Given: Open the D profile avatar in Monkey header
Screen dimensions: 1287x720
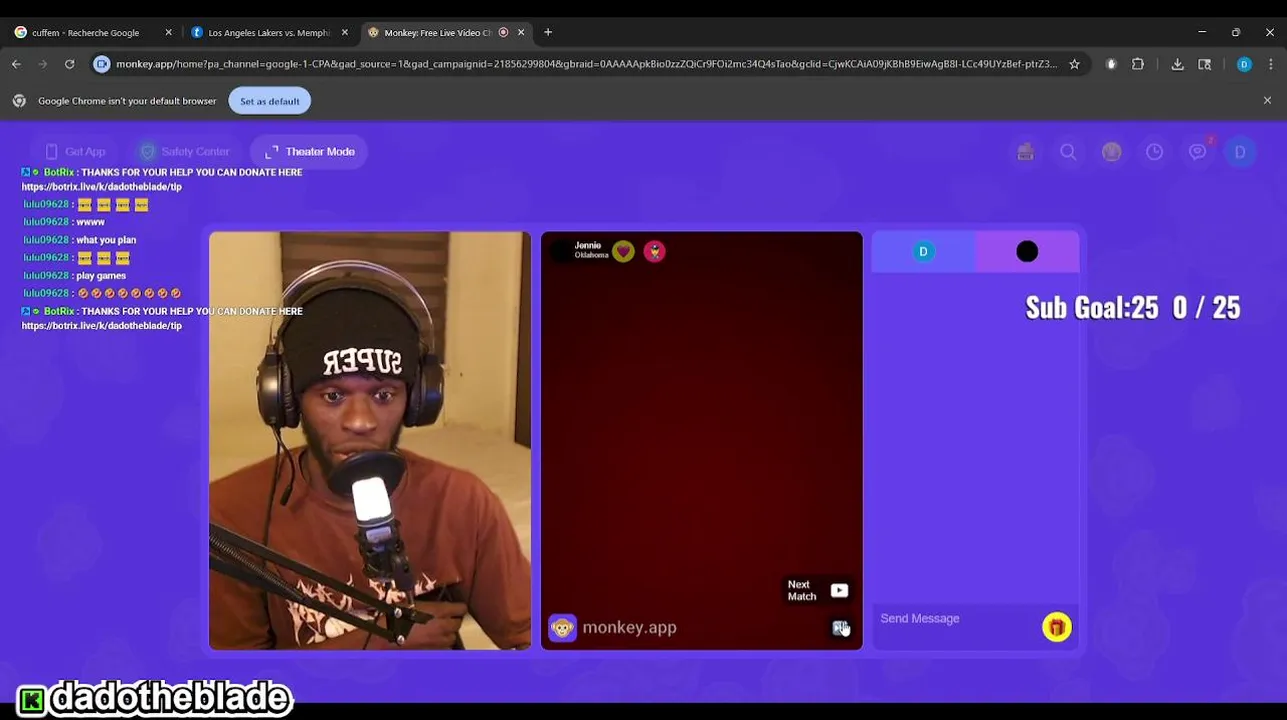Looking at the screenshot, I should point(1240,152).
